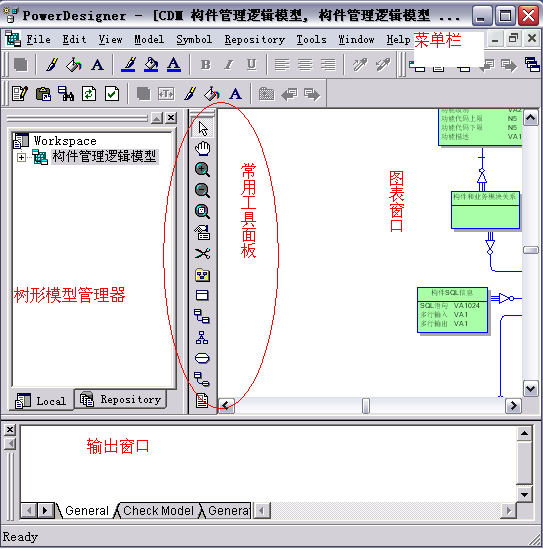The height and width of the screenshot is (549, 543).
Task: Click the next arrow in the second toolbar
Action: pyautogui.click(x=312, y=94)
